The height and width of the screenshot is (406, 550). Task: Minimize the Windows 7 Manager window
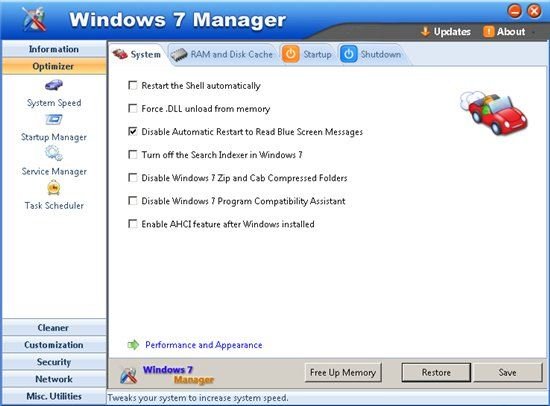515,11
